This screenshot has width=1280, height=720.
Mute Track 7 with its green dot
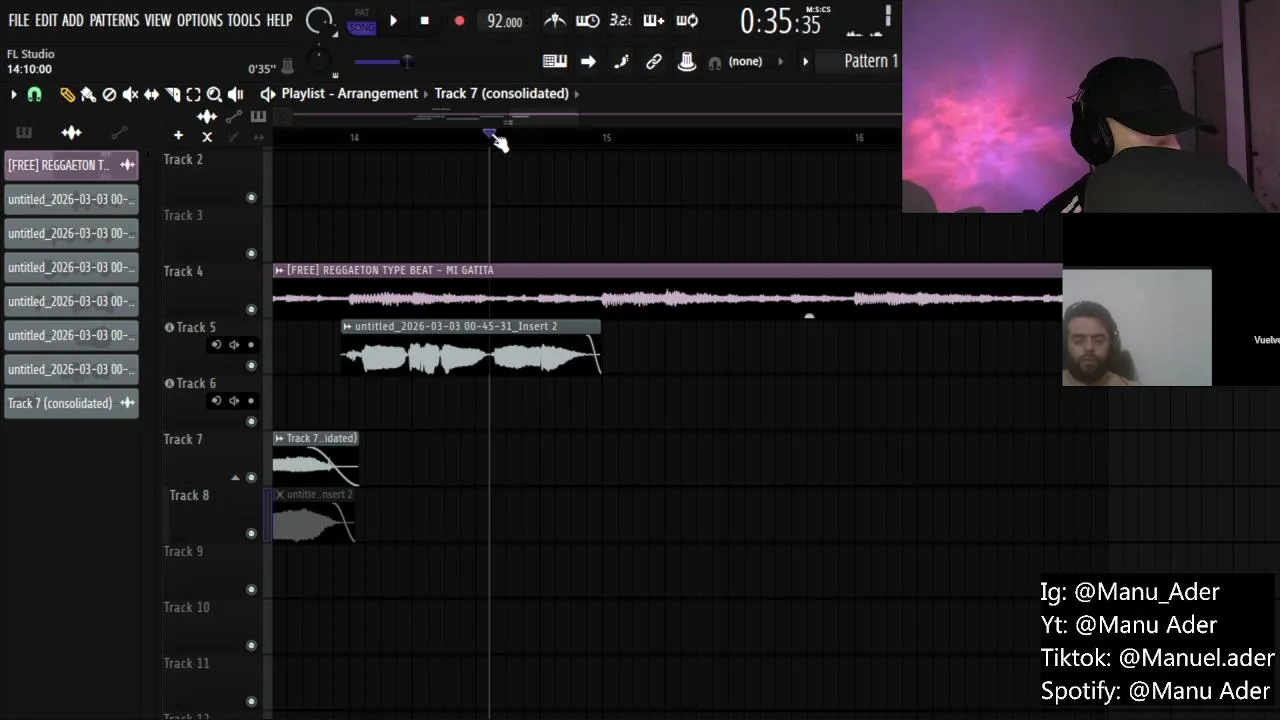(251, 478)
